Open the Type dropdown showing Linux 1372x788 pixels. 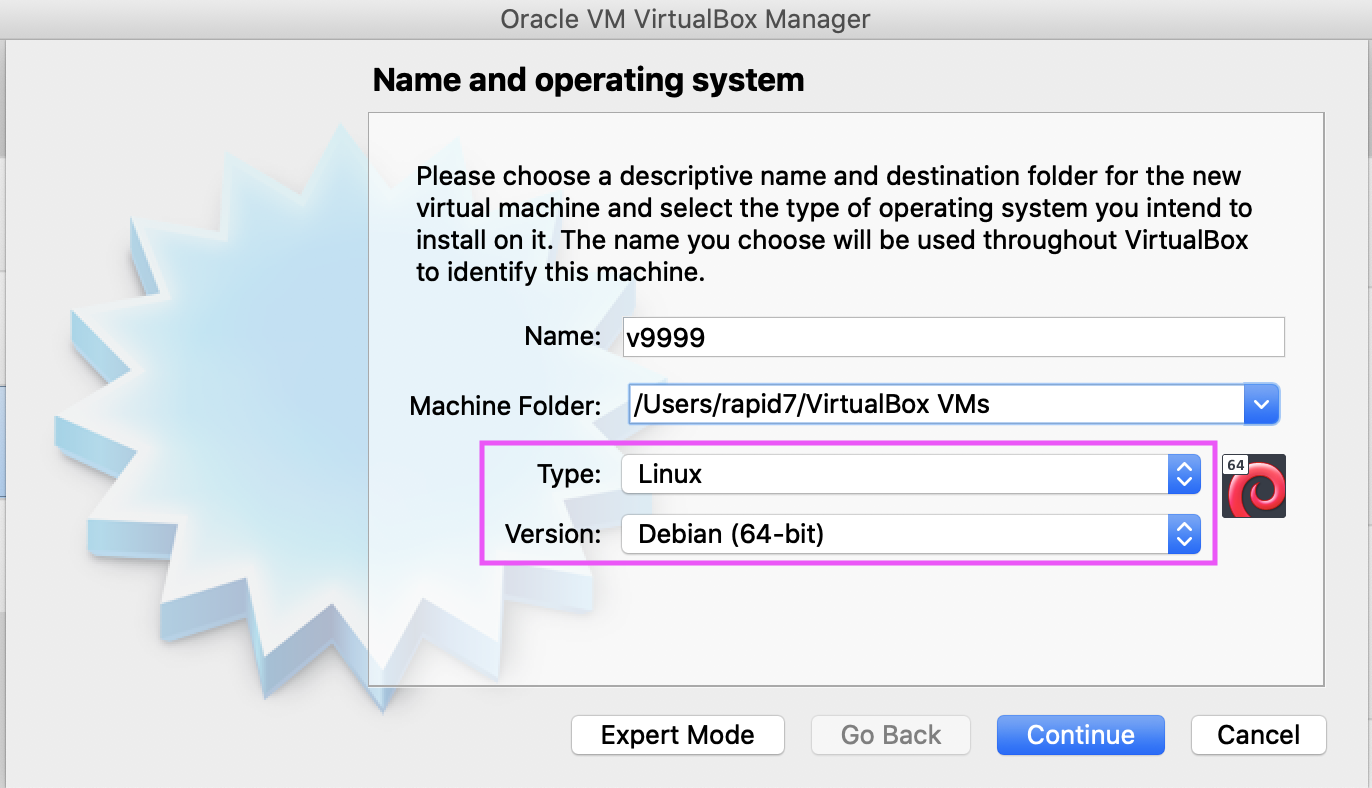[x=895, y=474]
